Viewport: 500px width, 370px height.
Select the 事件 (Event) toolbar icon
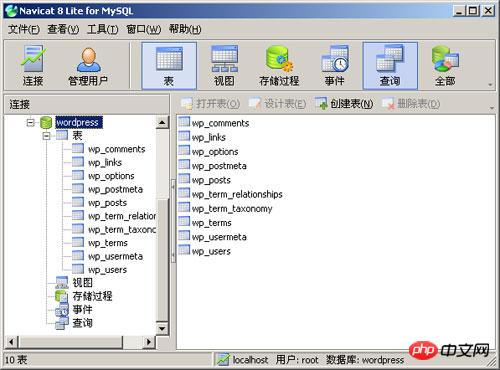coord(335,66)
